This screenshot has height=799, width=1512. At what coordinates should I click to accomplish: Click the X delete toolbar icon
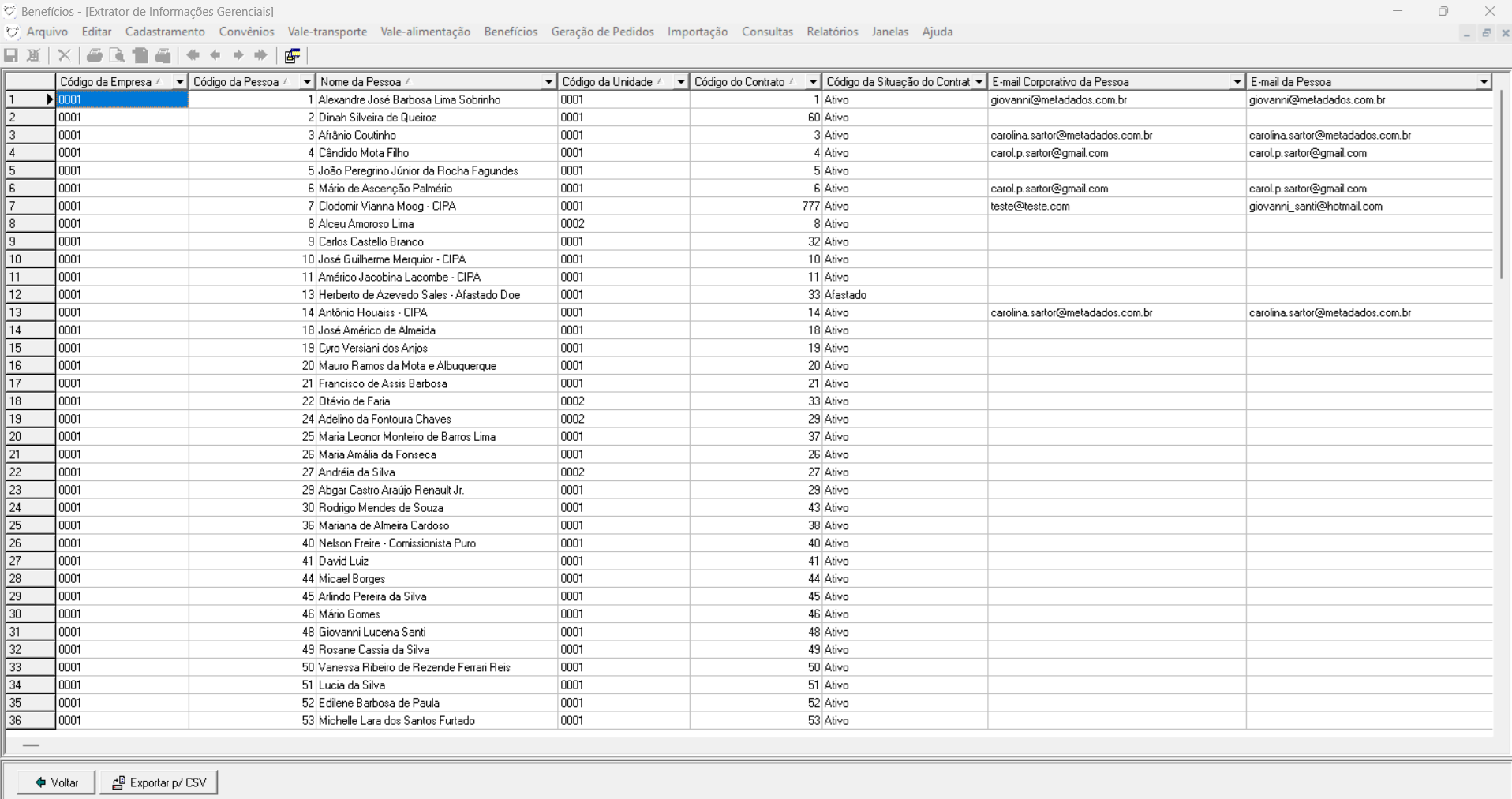pyautogui.click(x=65, y=55)
